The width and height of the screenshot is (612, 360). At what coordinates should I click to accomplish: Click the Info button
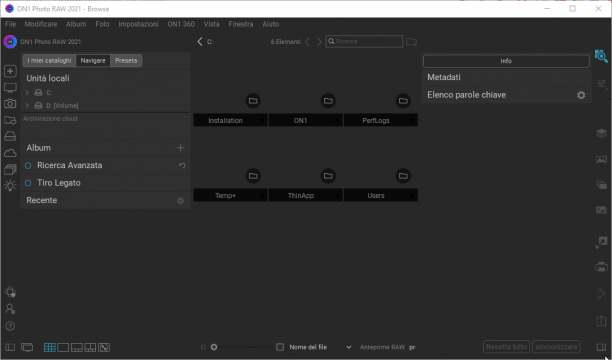506,61
